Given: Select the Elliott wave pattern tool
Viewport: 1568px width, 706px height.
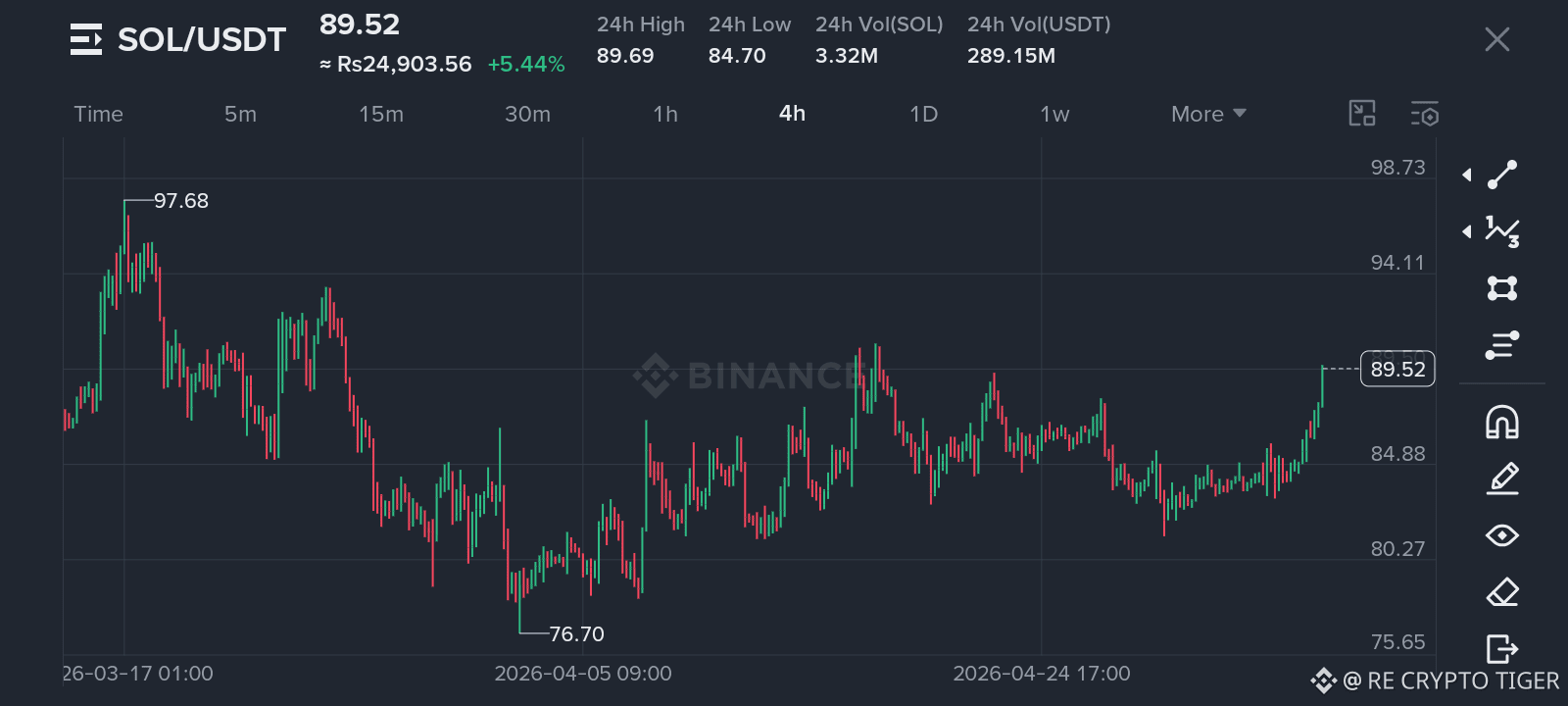Looking at the screenshot, I should click(1502, 231).
